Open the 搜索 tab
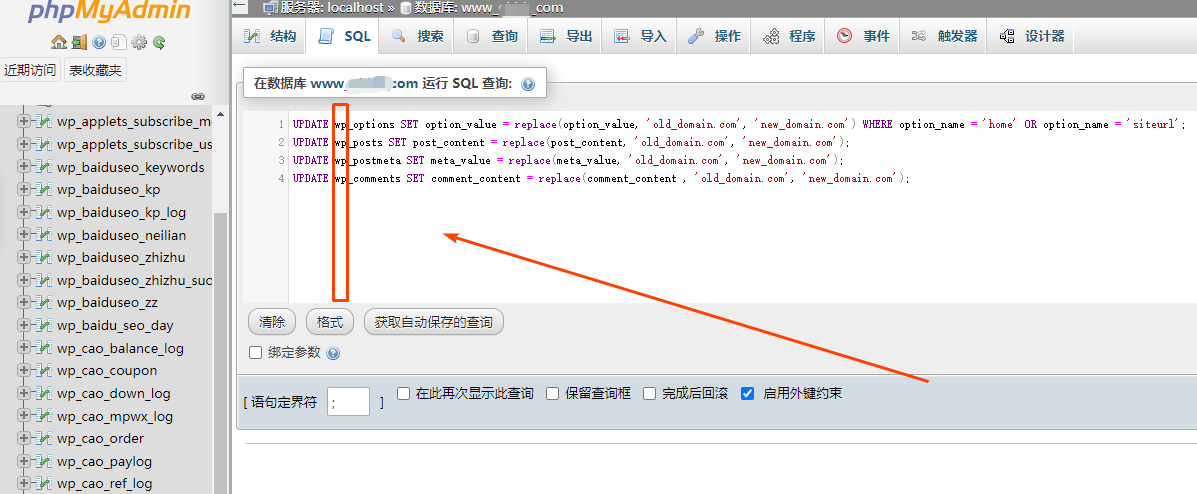The image size is (1197, 494). click(x=417, y=36)
